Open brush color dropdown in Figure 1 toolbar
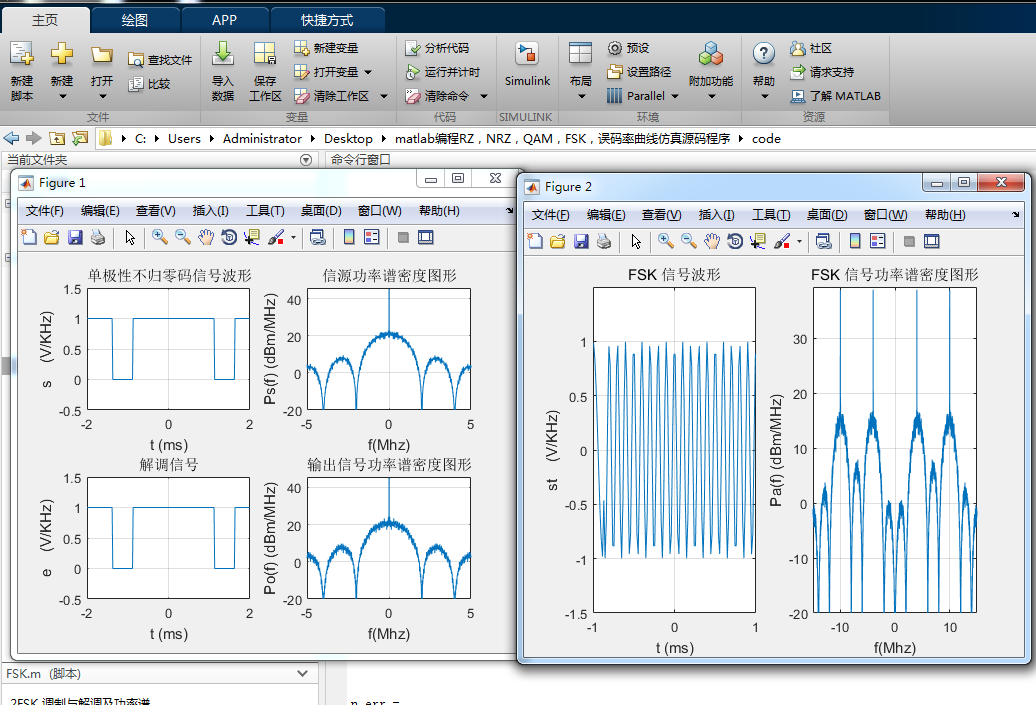 pyautogui.click(x=293, y=238)
